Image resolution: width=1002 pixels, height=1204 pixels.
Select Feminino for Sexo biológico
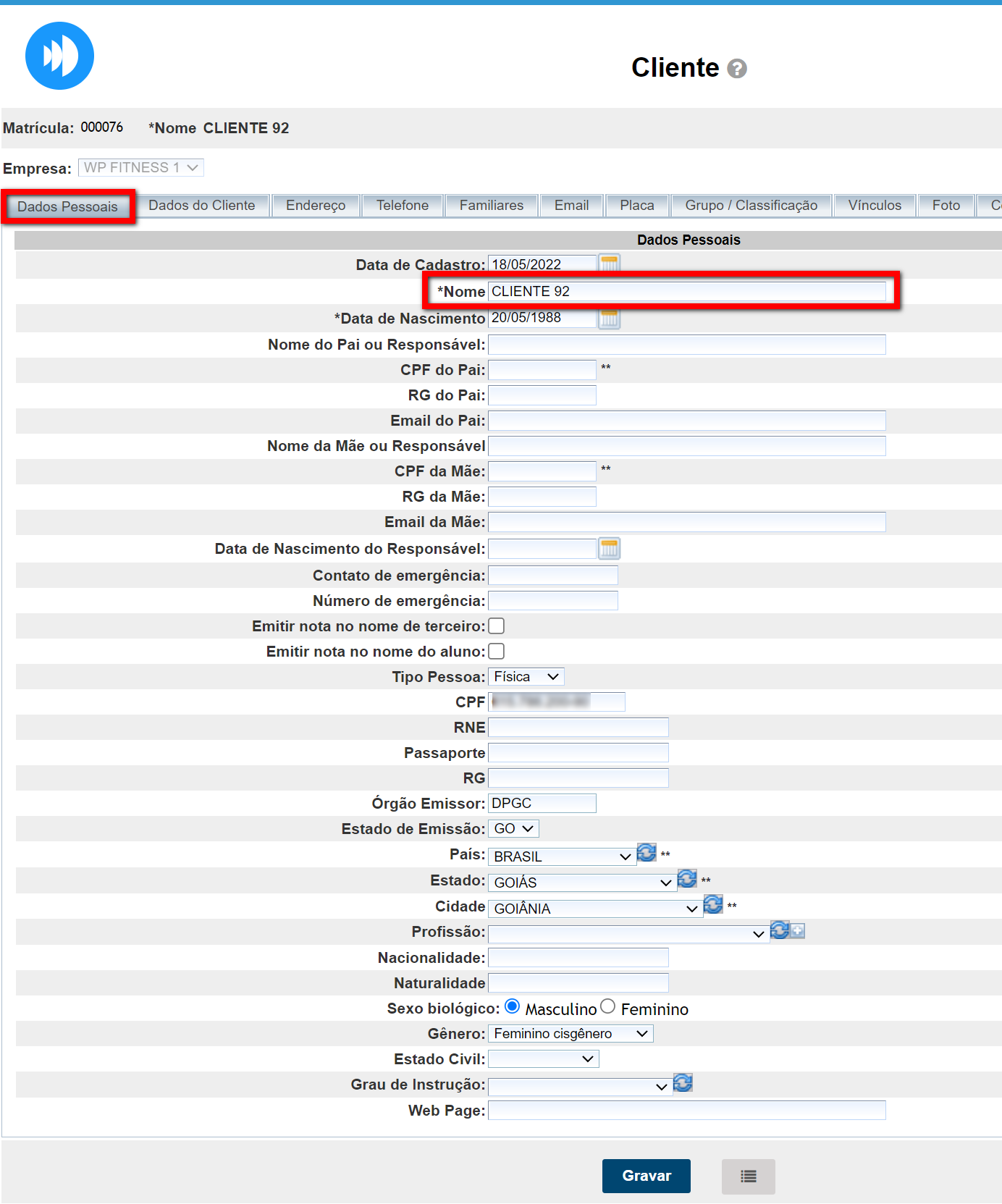pyautogui.click(x=608, y=1007)
